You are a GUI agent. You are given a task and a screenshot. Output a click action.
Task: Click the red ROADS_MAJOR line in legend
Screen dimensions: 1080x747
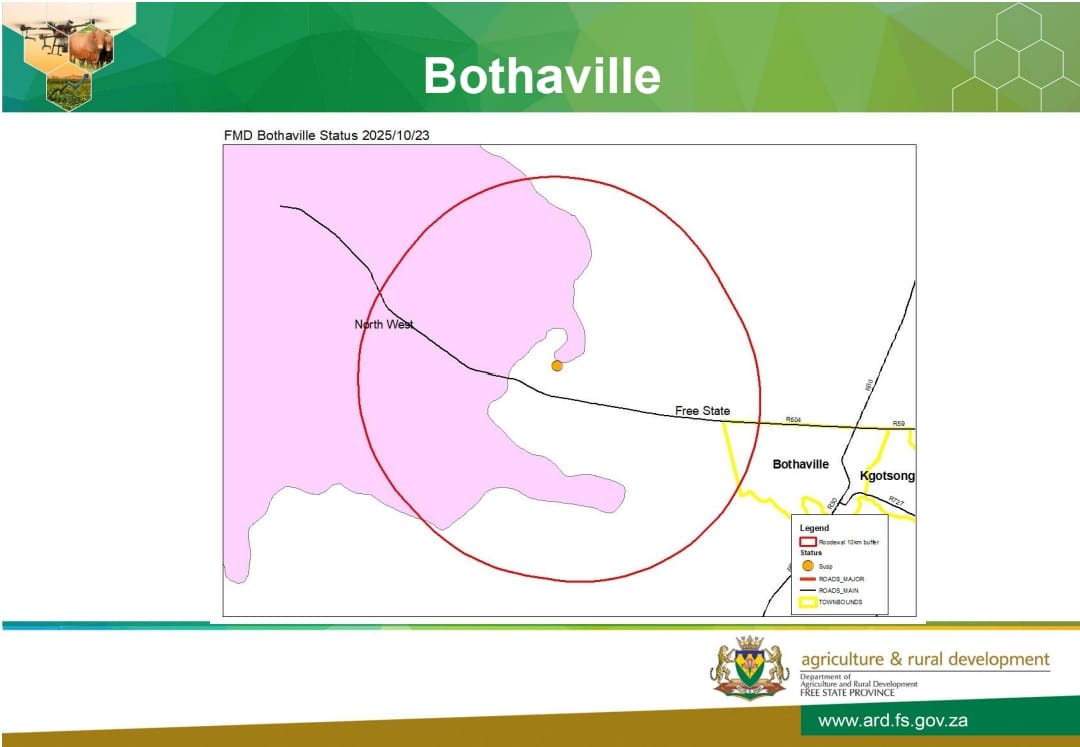pyautogui.click(x=808, y=579)
